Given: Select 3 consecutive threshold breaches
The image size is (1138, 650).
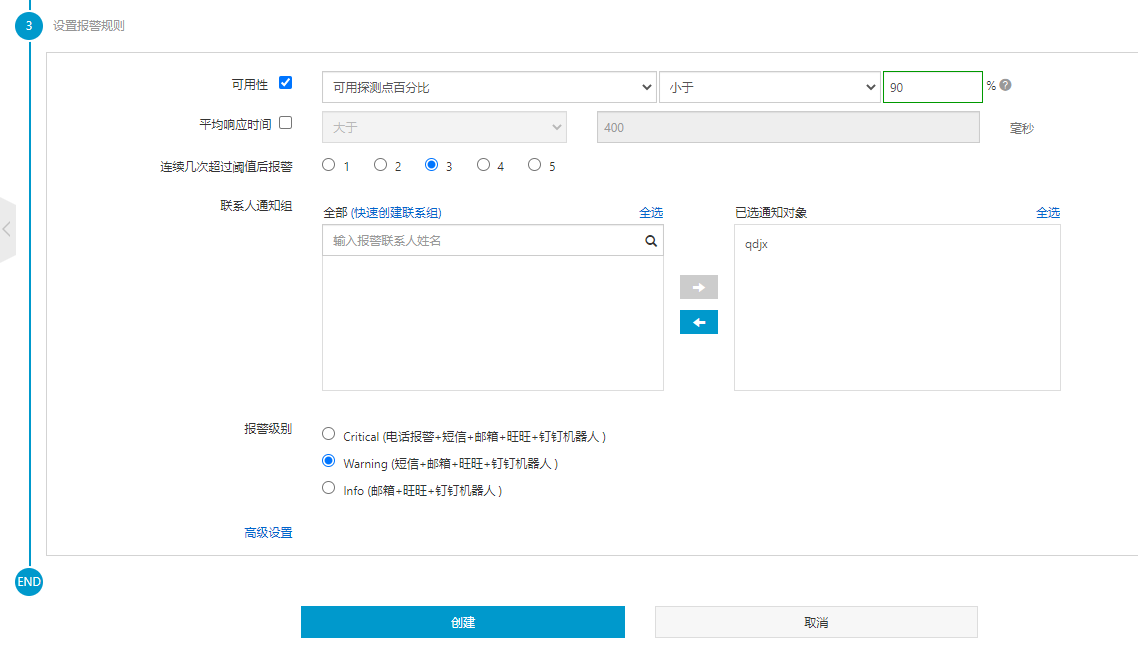Looking at the screenshot, I should (x=432, y=165).
